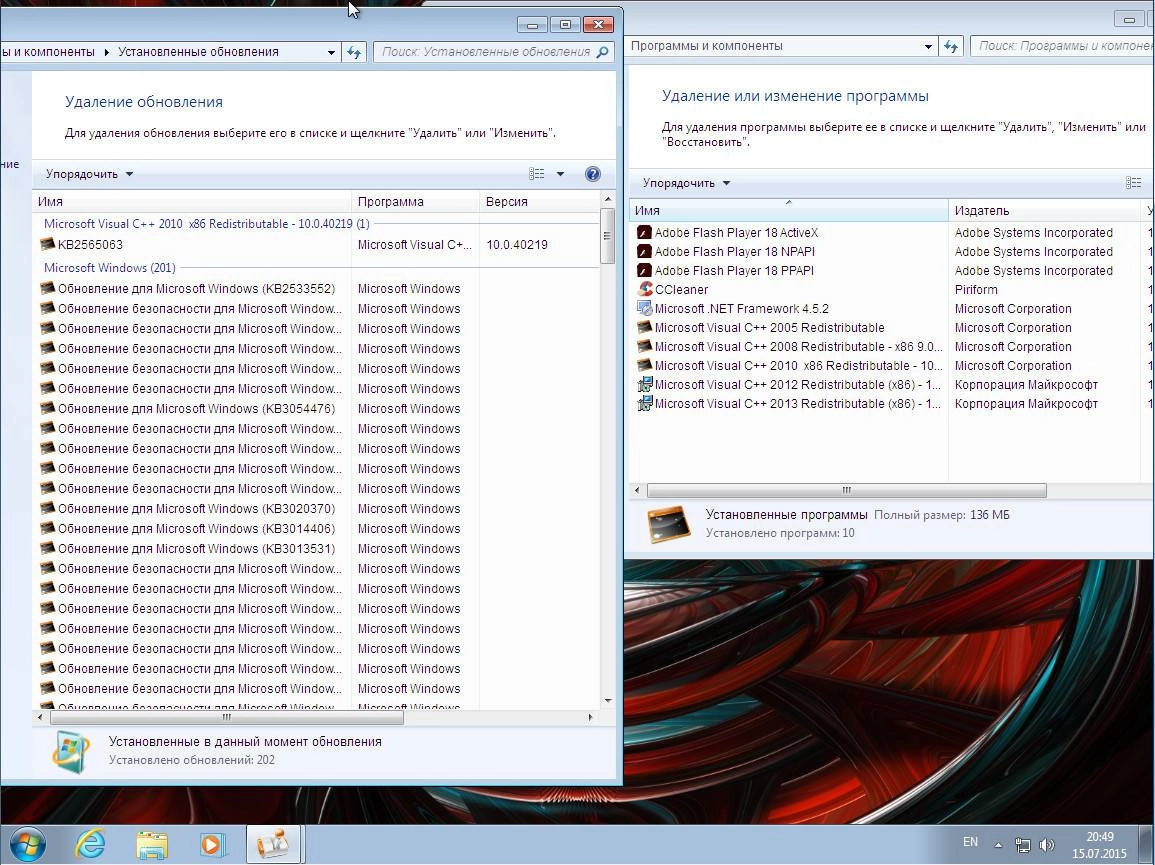Open address history dropdown in programs window
This screenshot has width=1155, height=865.
(x=928, y=46)
